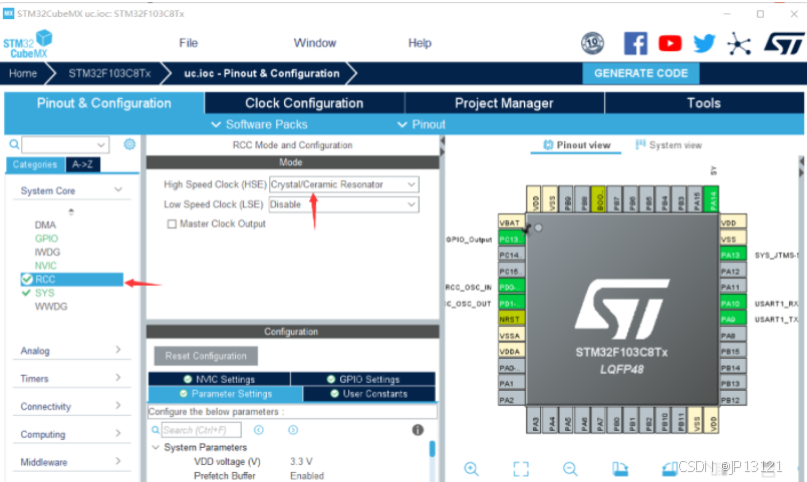Open the category search dropdown arrow

click(101, 145)
